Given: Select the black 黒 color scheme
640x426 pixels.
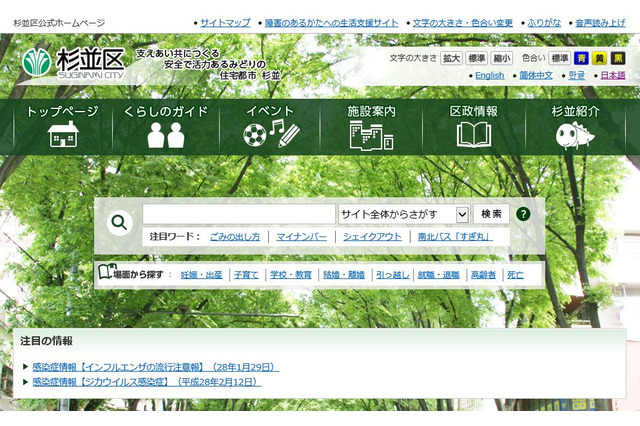Looking at the screenshot, I should [618, 58].
